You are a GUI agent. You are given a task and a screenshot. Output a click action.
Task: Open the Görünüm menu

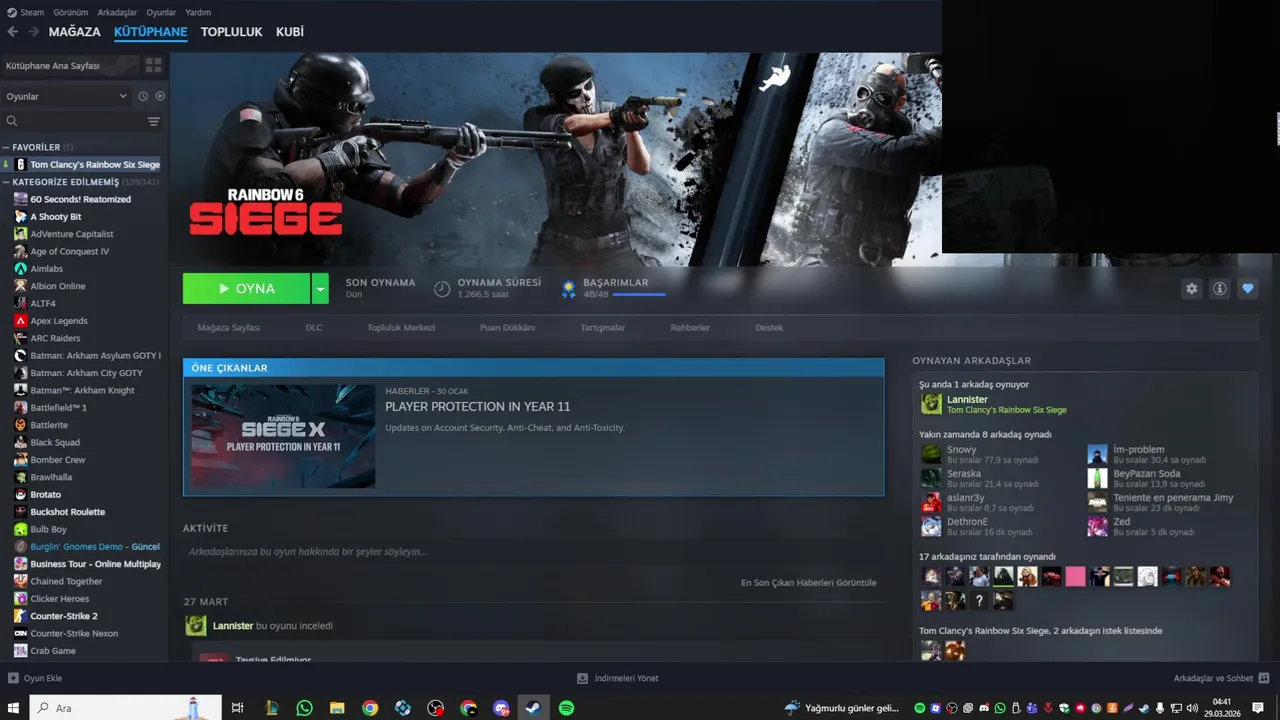point(70,12)
